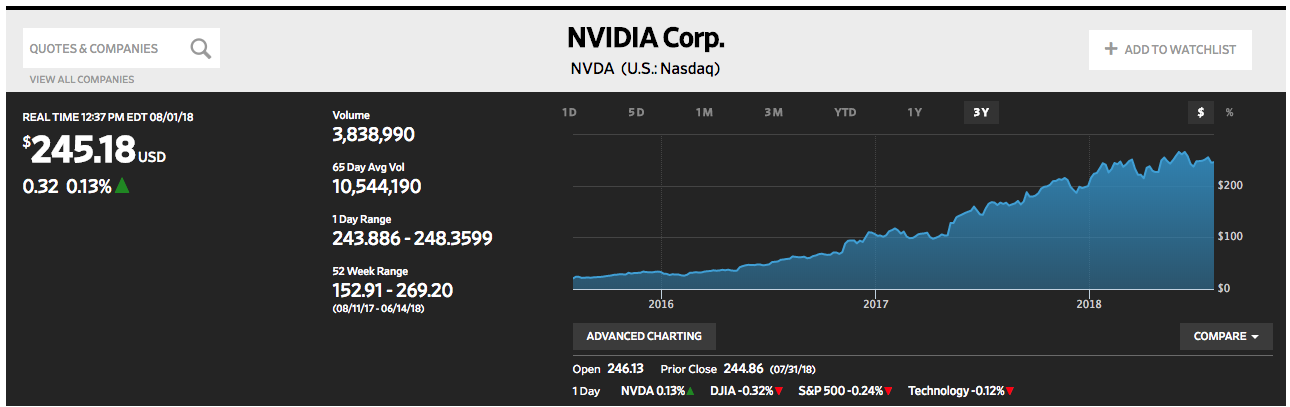Add NVIDIA to watchlist
This screenshot has height=407, width=1290.
(x=1170, y=49)
